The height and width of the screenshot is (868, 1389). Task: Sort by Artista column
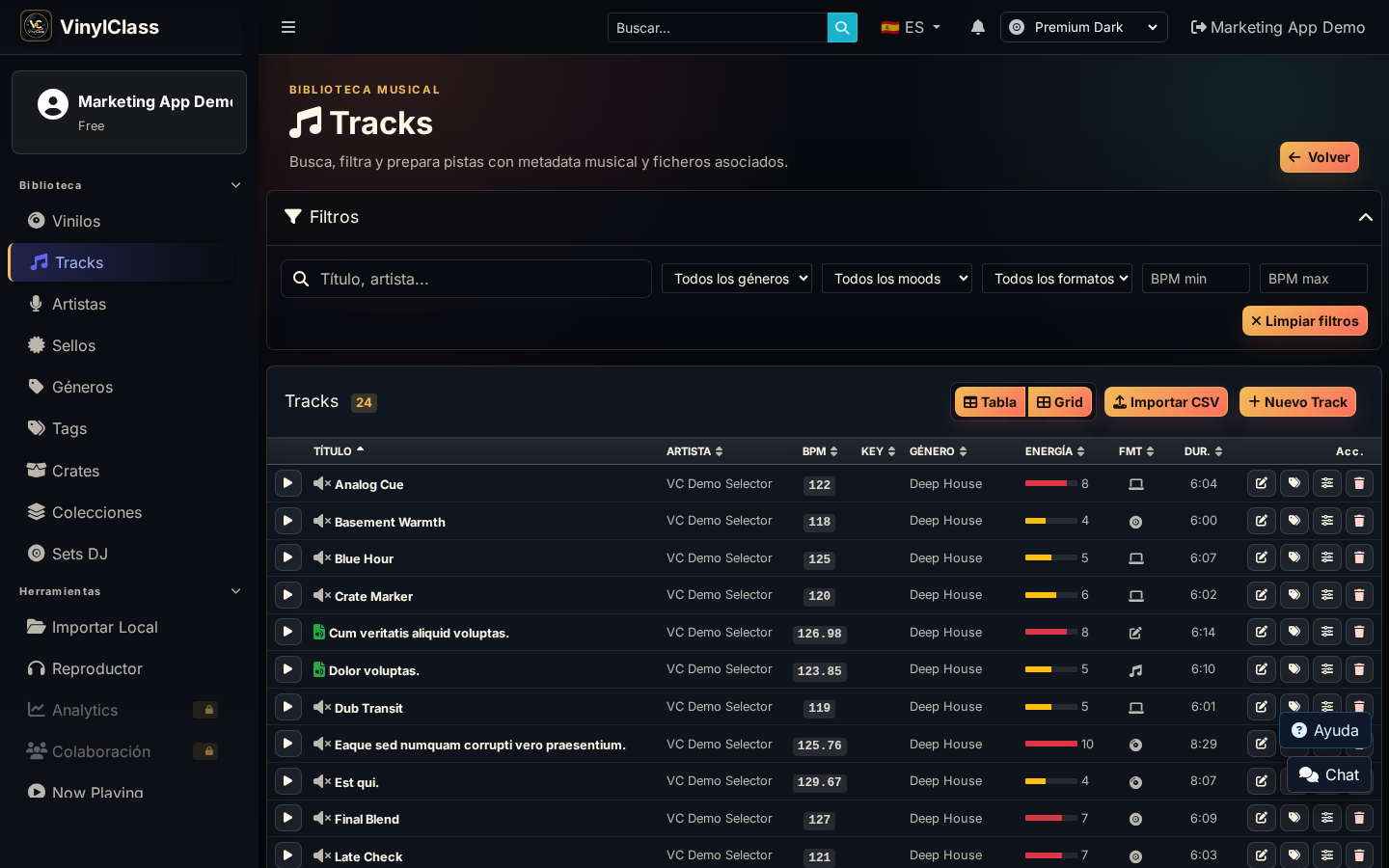694,451
